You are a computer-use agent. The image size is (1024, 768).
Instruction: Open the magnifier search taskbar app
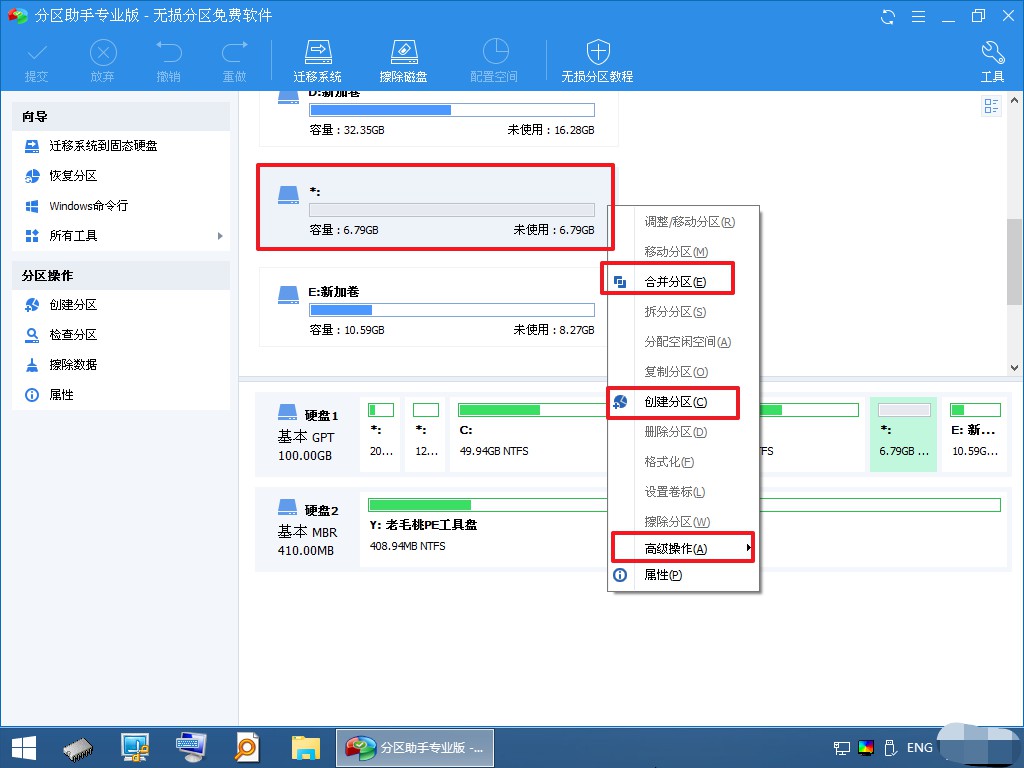tap(248, 748)
